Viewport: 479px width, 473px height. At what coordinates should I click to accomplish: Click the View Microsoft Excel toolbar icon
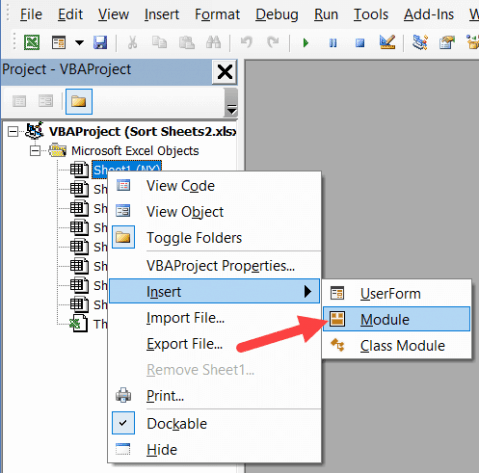32,43
